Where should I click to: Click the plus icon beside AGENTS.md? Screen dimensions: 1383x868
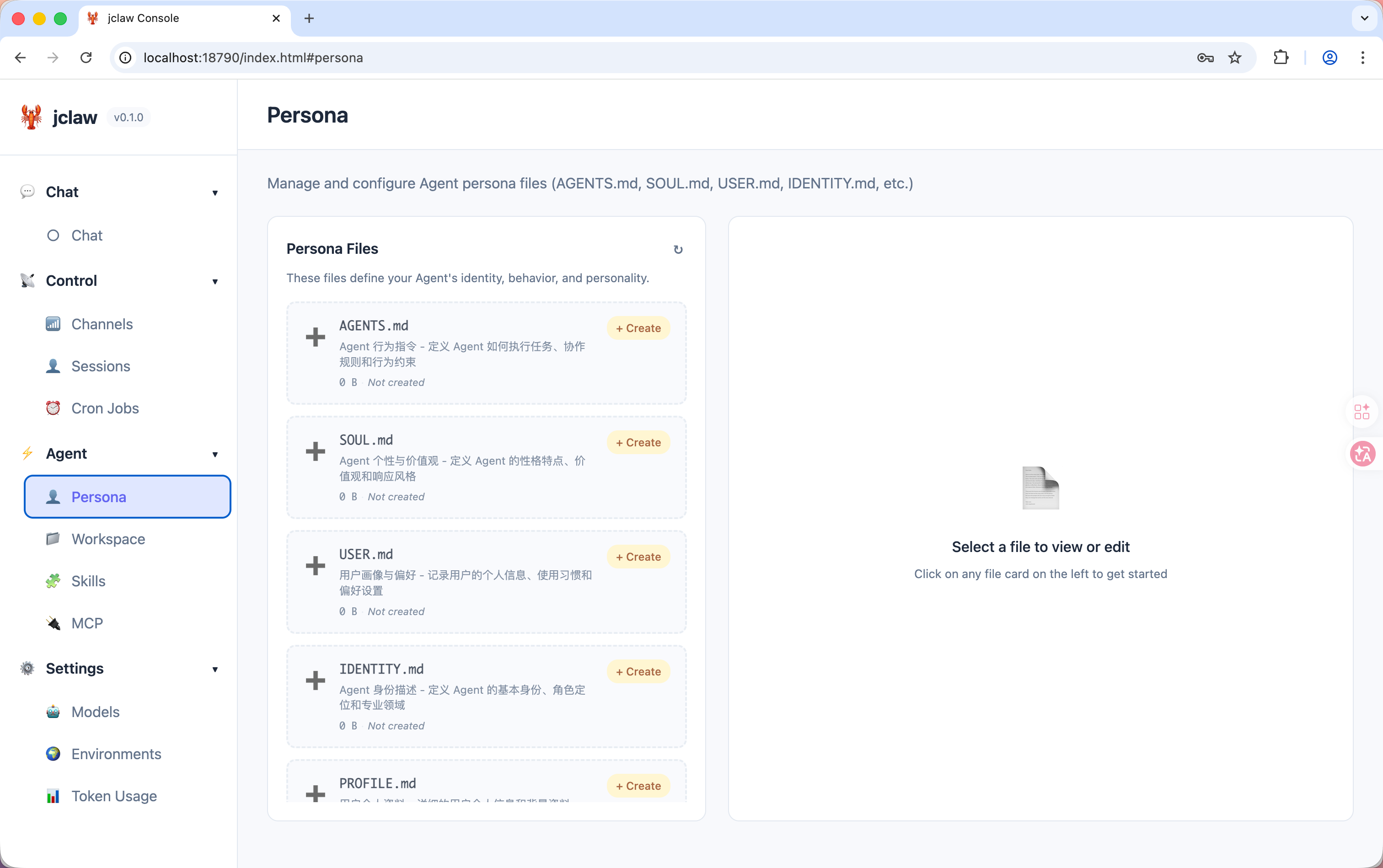315,337
